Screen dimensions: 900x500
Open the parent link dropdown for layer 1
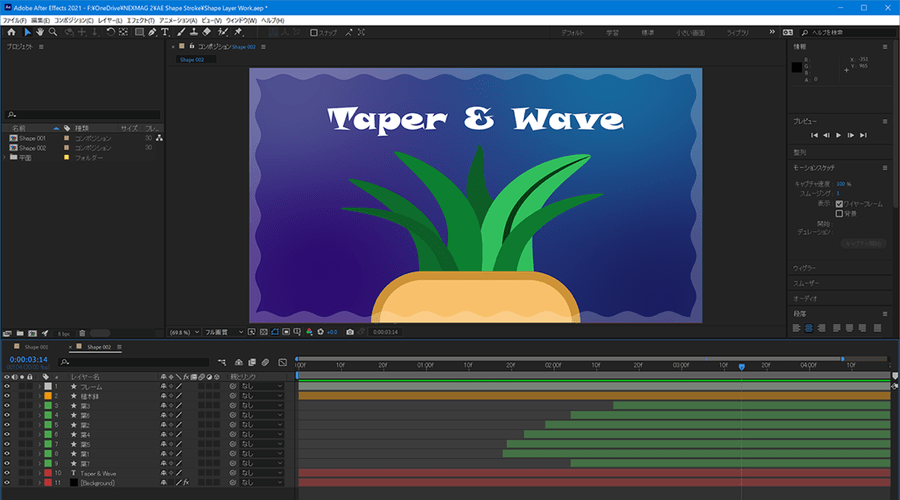[x=260, y=386]
